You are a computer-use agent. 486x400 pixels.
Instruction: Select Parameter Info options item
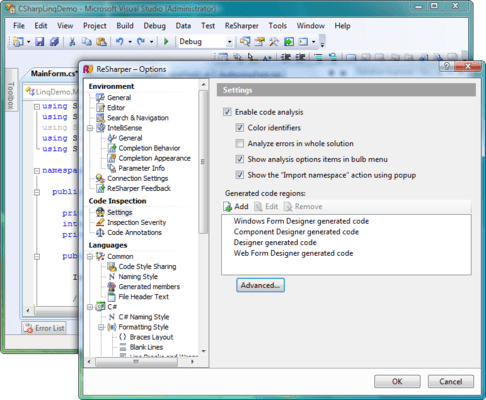[x=142, y=168]
